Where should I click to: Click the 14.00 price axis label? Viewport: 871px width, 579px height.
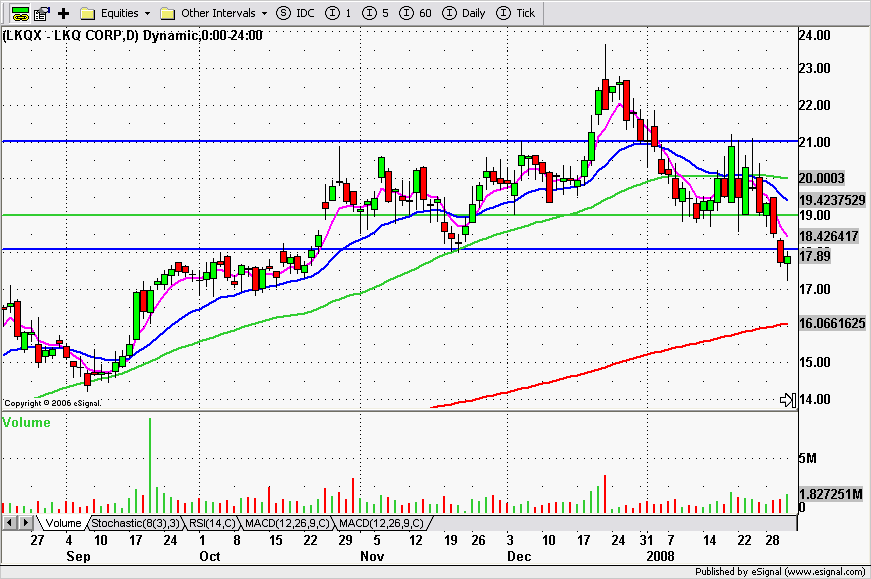point(814,399)
